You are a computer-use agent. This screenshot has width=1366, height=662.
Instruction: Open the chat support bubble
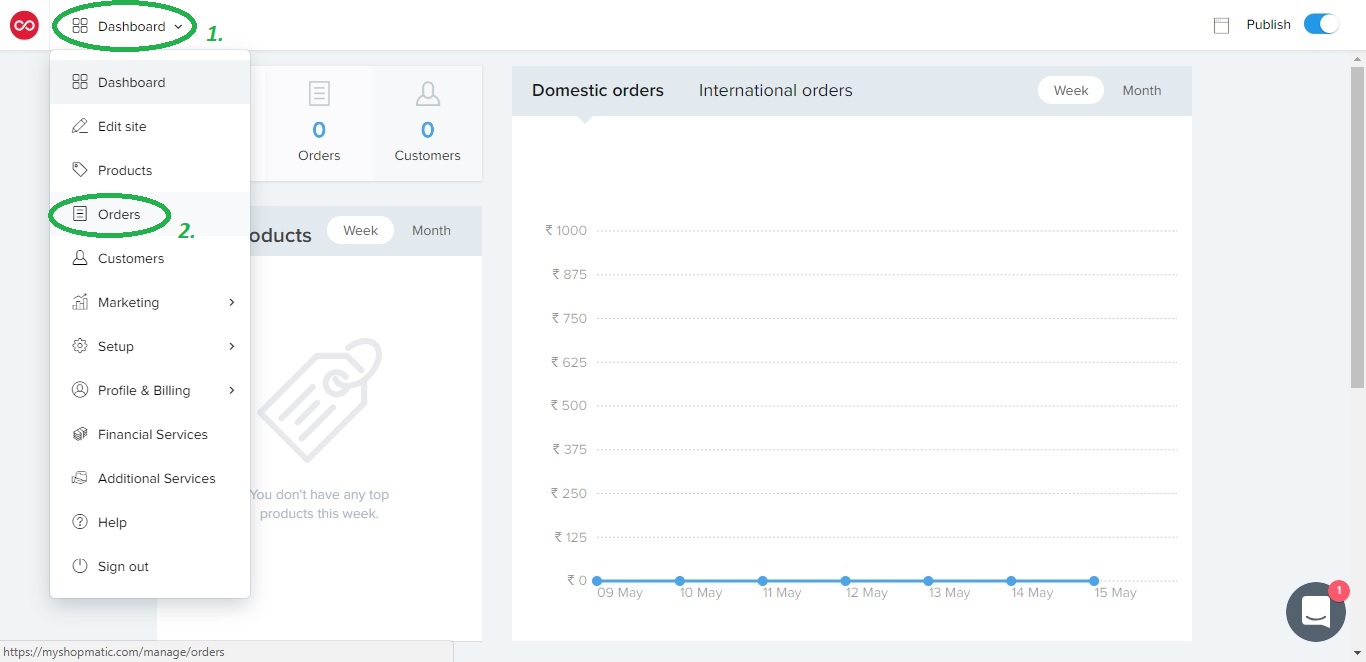[1316, 611]
